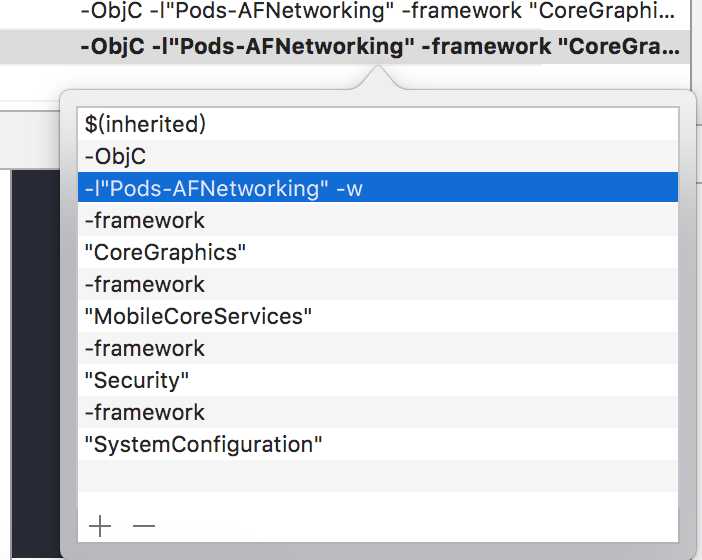This screenshot has width=702, height=560.
Task: Select the -ObjC linker flag row
Action: pyautogui.click(x=378, y=156)
